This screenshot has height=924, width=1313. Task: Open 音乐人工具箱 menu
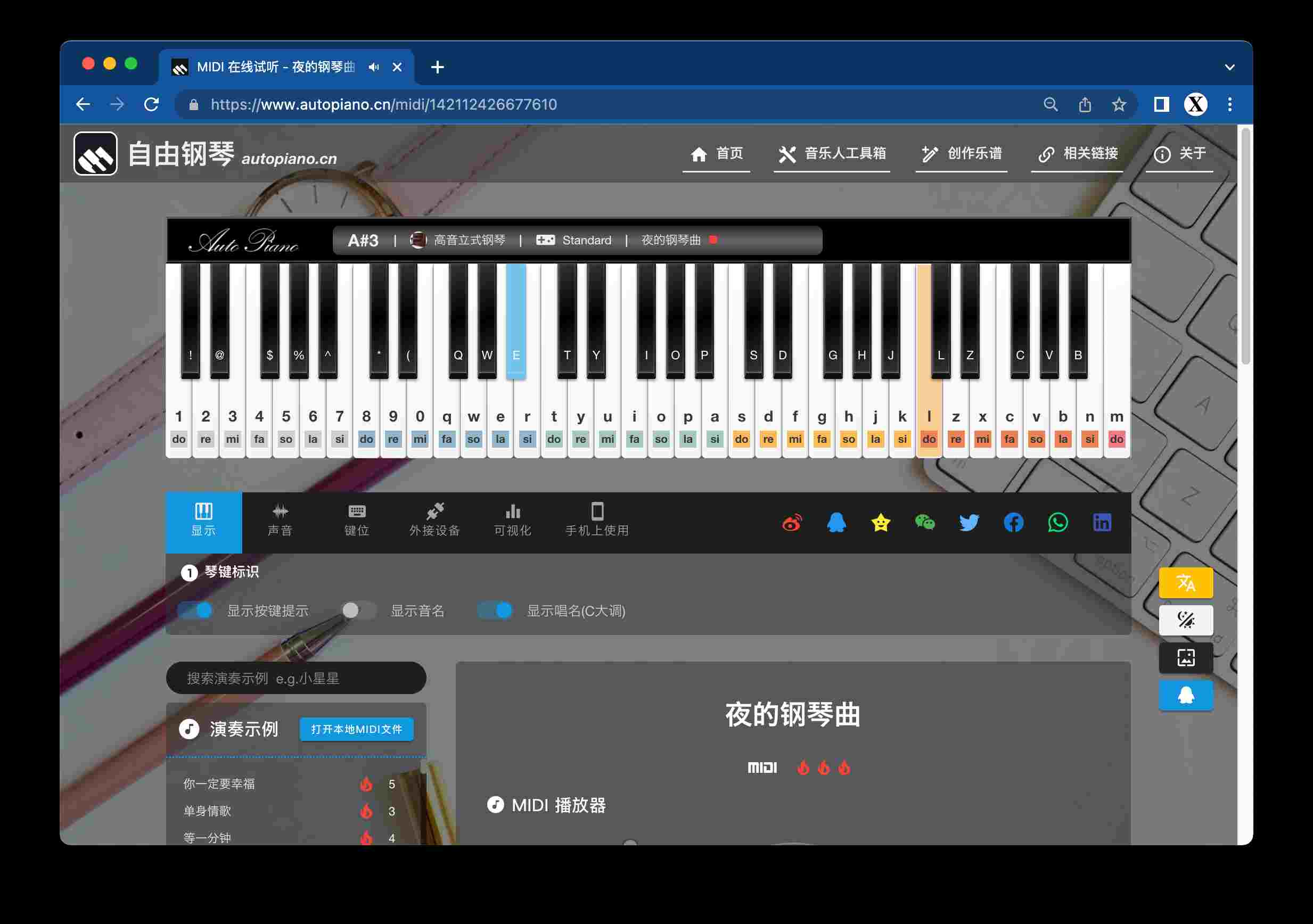[x=832, y=154]
